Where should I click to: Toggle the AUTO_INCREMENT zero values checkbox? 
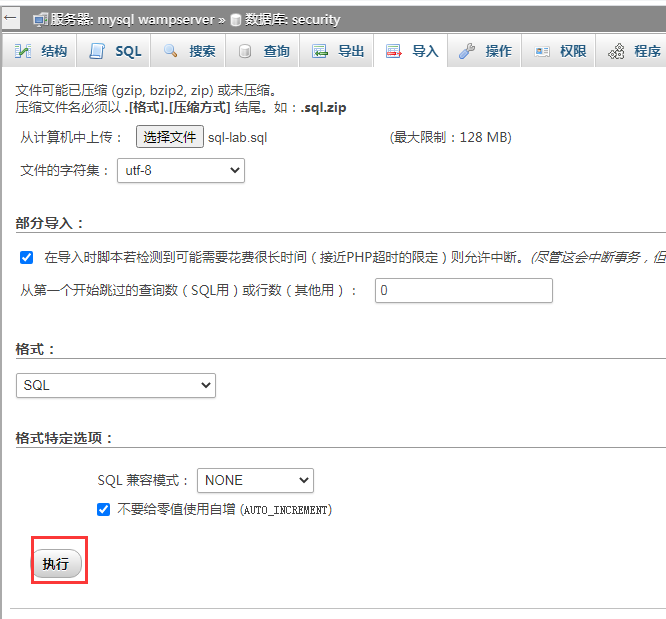[103, 509]
